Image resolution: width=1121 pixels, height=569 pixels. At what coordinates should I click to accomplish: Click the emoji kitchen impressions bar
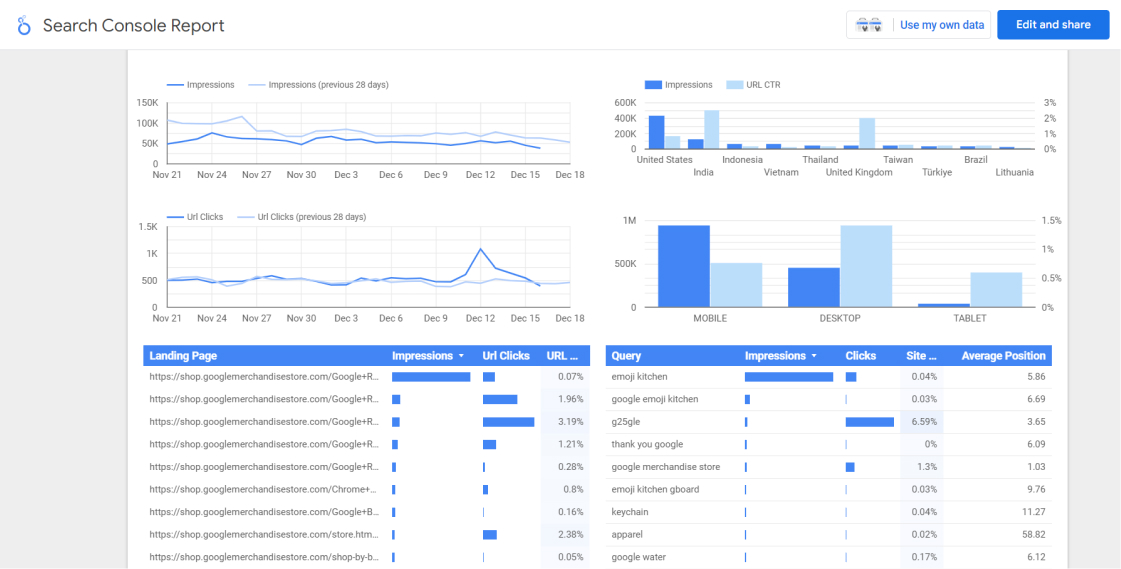789,377
